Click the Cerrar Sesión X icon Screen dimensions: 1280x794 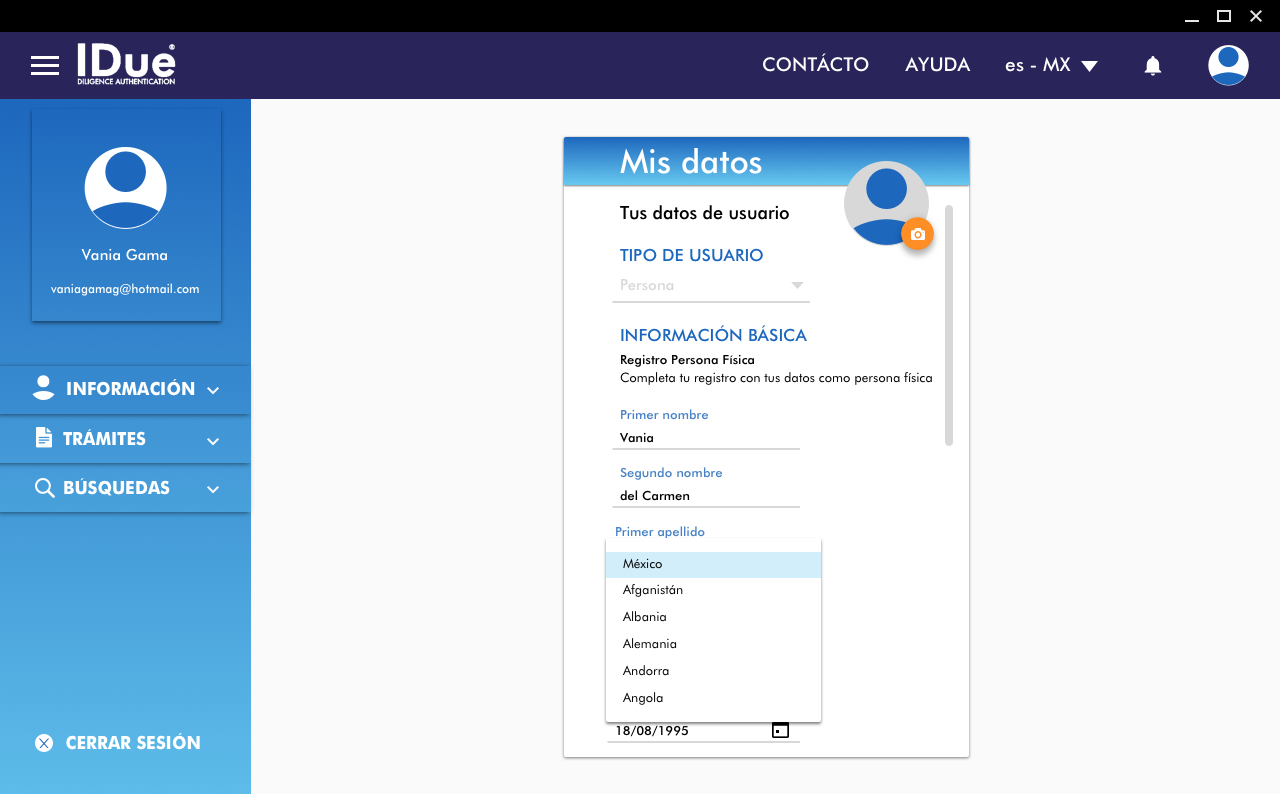pos(44,743)
